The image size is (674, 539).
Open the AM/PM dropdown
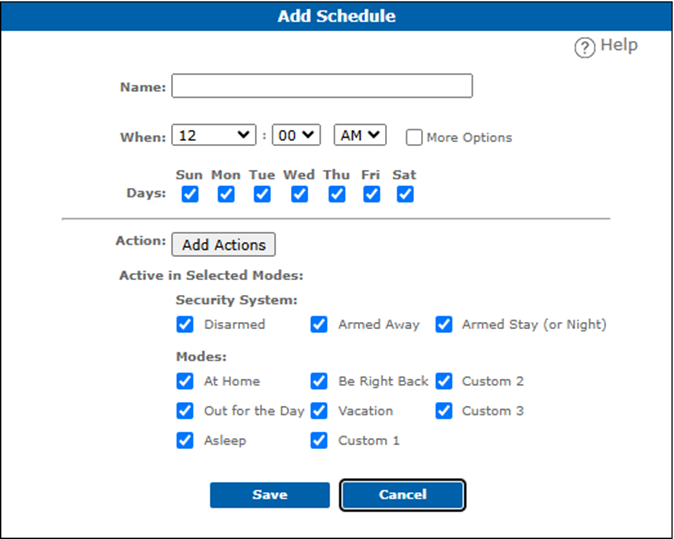360,135
